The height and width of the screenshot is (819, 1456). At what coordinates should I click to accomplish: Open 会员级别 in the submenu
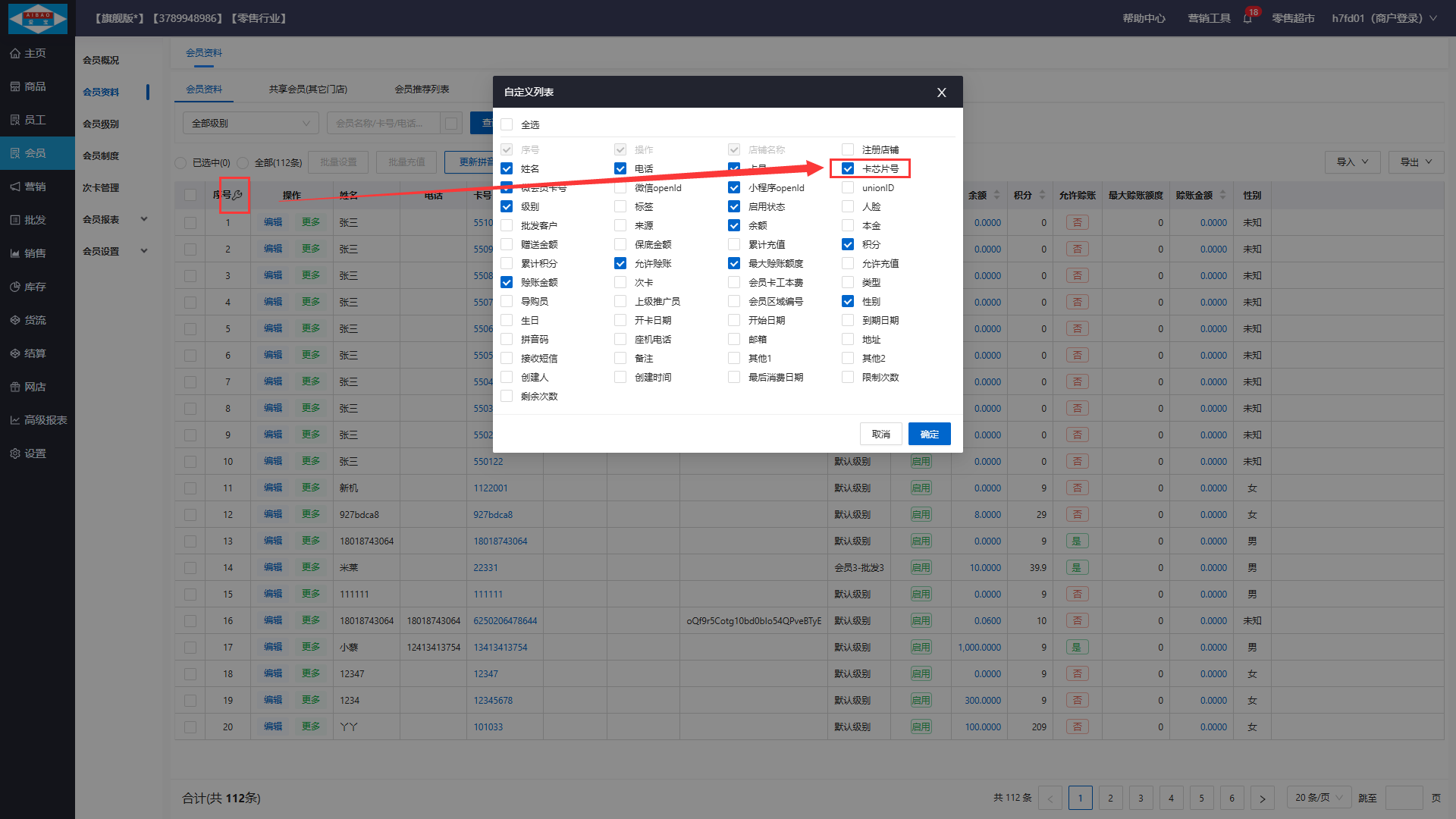coord(101,124)
